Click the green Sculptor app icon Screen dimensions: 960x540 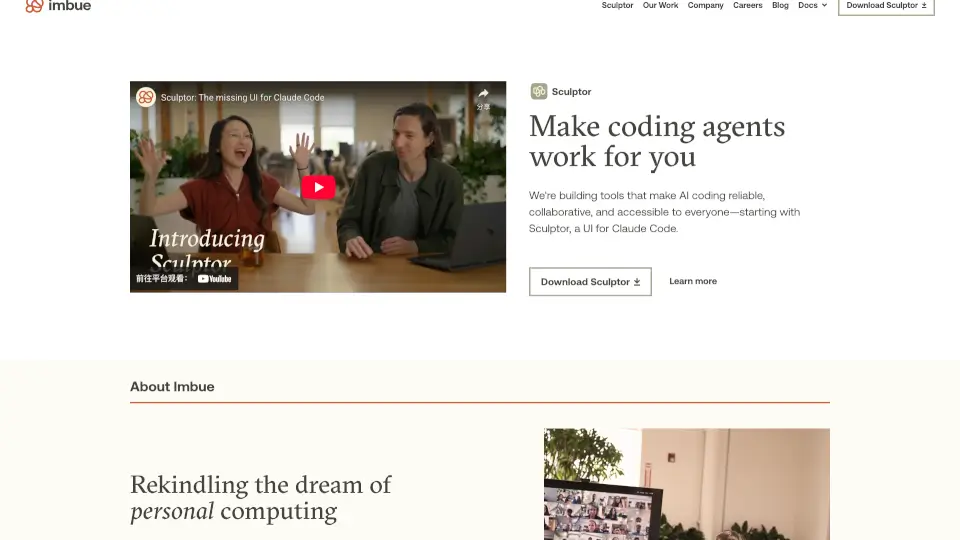click(539, 91)
